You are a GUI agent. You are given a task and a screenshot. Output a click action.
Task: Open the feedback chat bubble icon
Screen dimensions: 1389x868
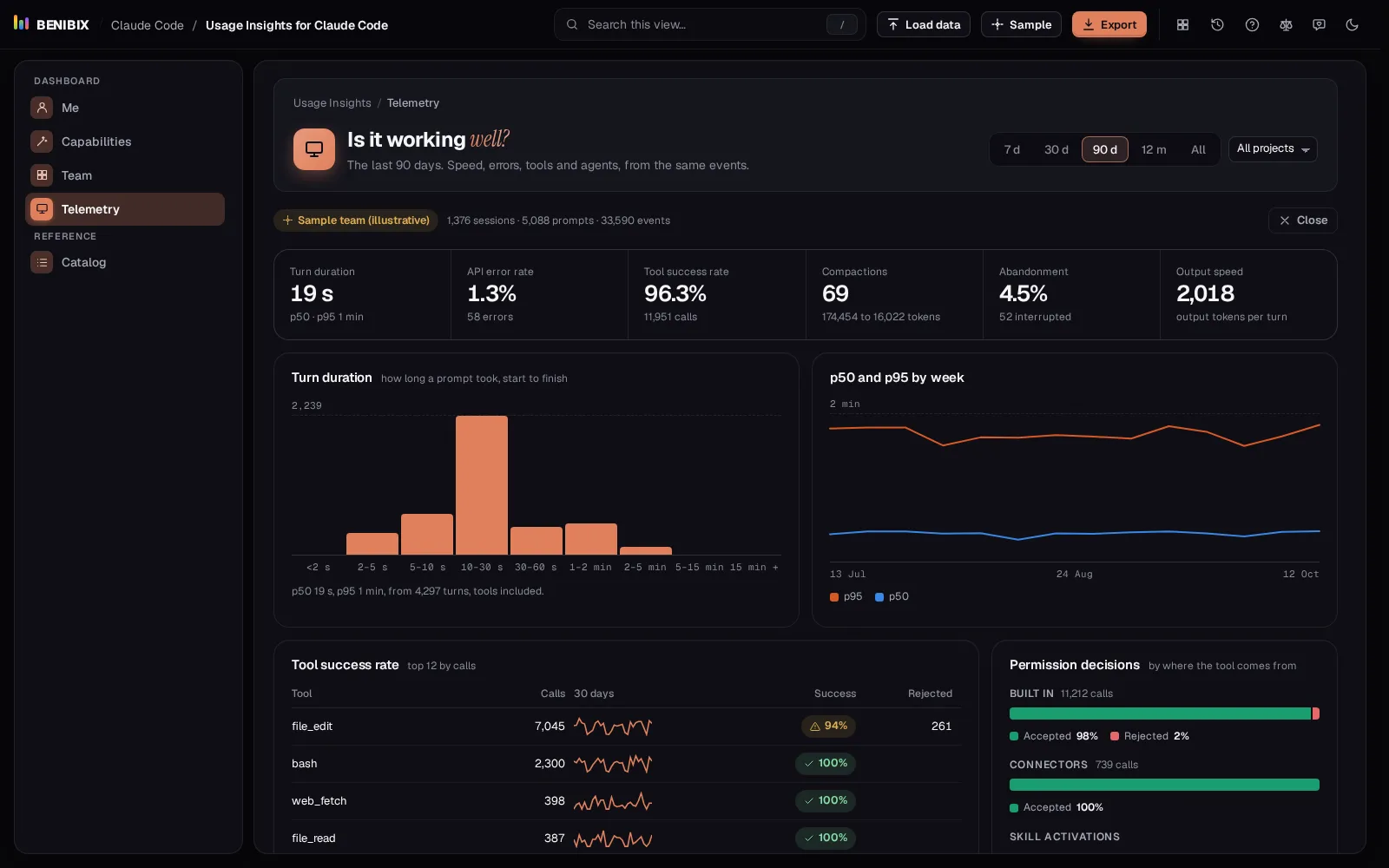click(x=1319, y=25)
